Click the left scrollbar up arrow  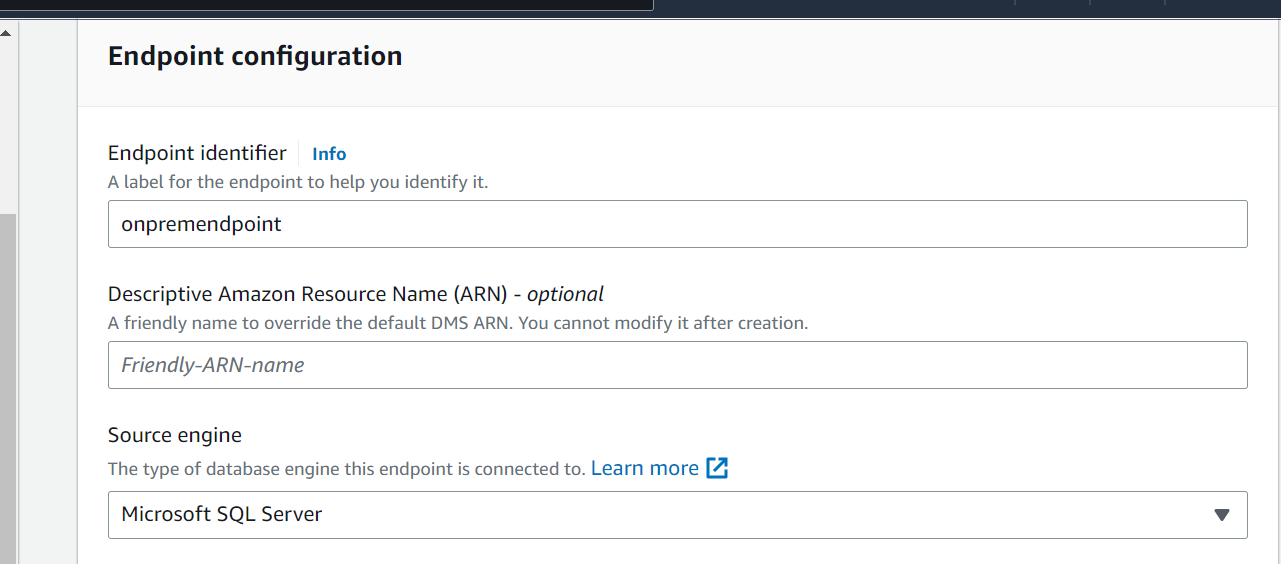[6, 33]
